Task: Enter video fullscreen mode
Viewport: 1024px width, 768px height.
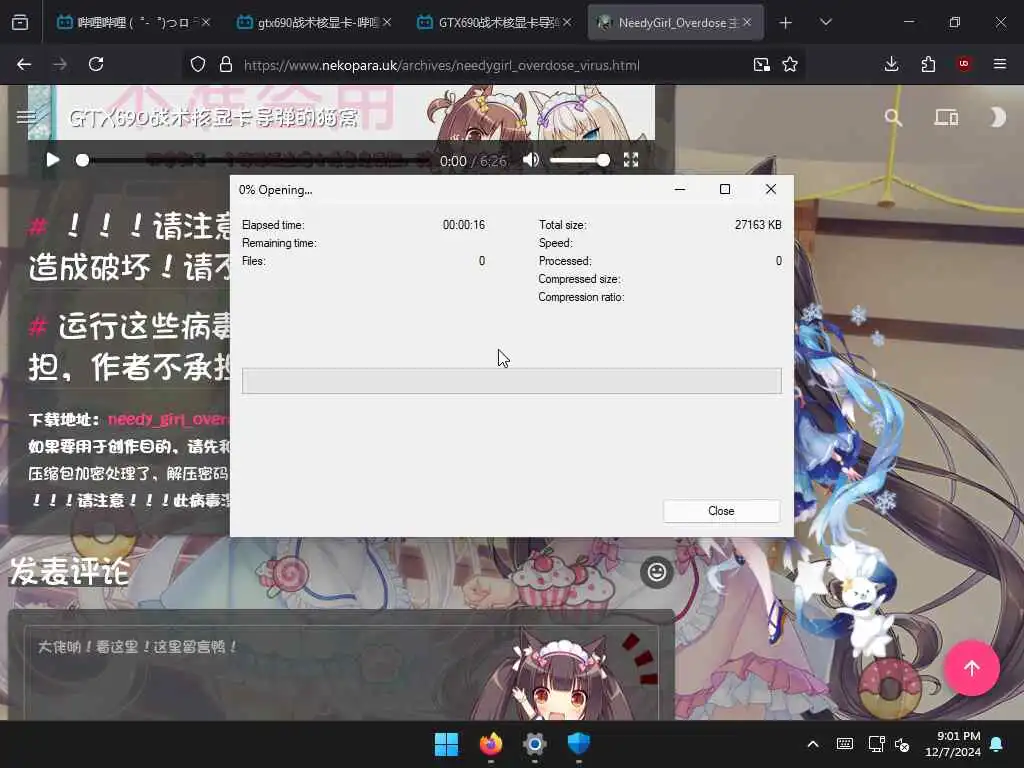Action: pyautogui.click(x=631, y=160)
